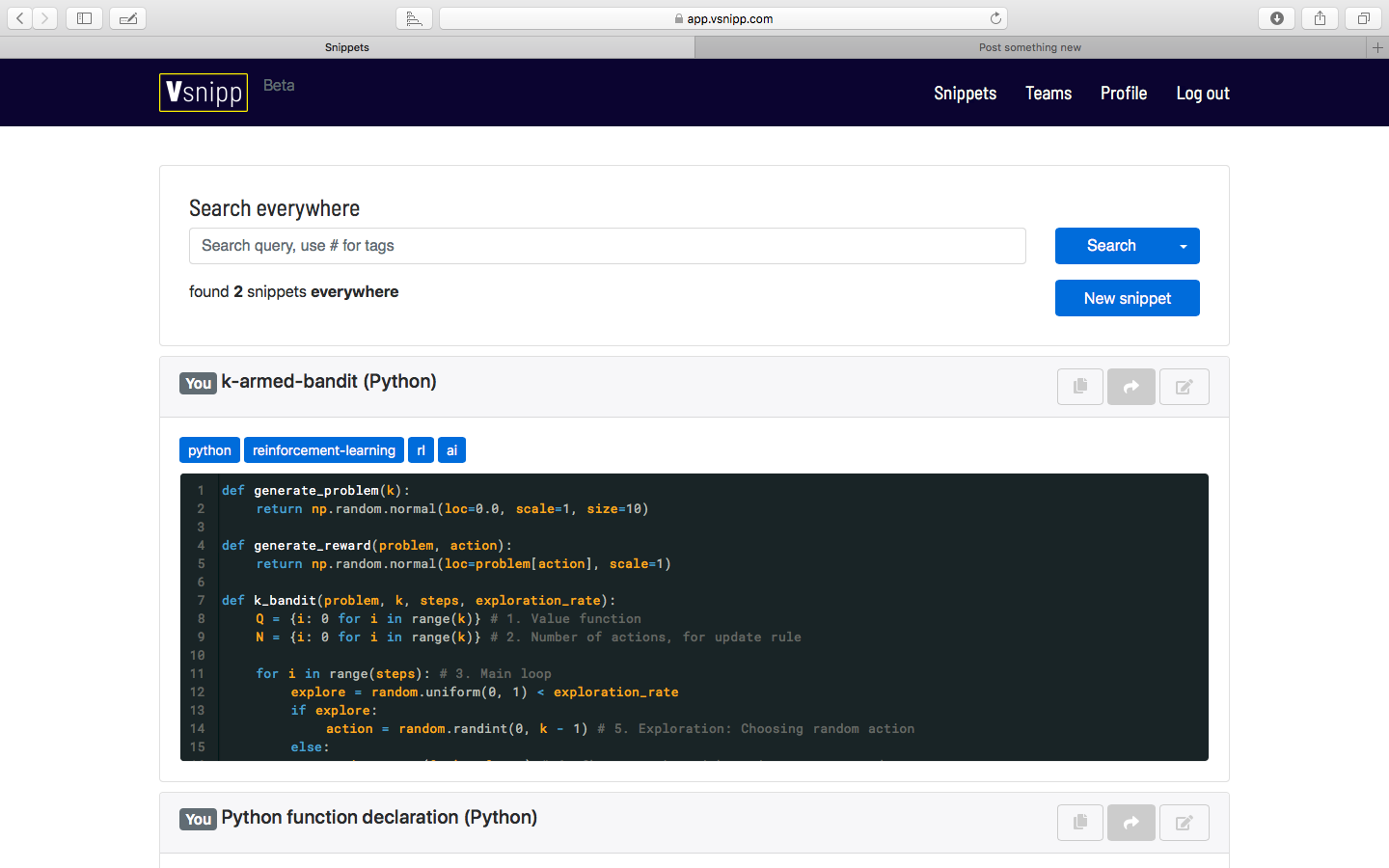The height and width of the screenshot is (868, 1389).
Task: Edit the k-armed-bandit snippet
Action: point(1185,387)
